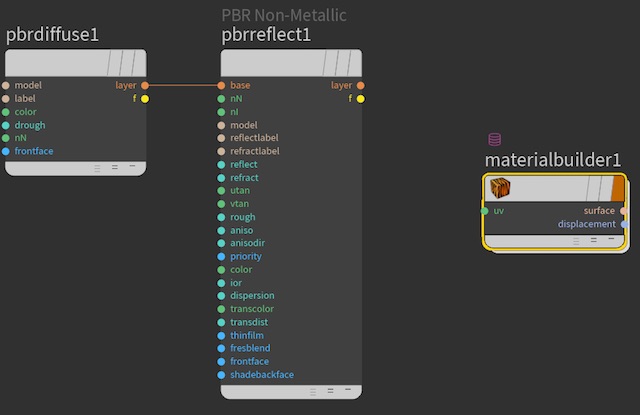Image resolution: width=640 pixels, height=415 pixels.
Task: Collapse pbrreflect1 inputs with the rightmost footer button
Action: point(348,389)
